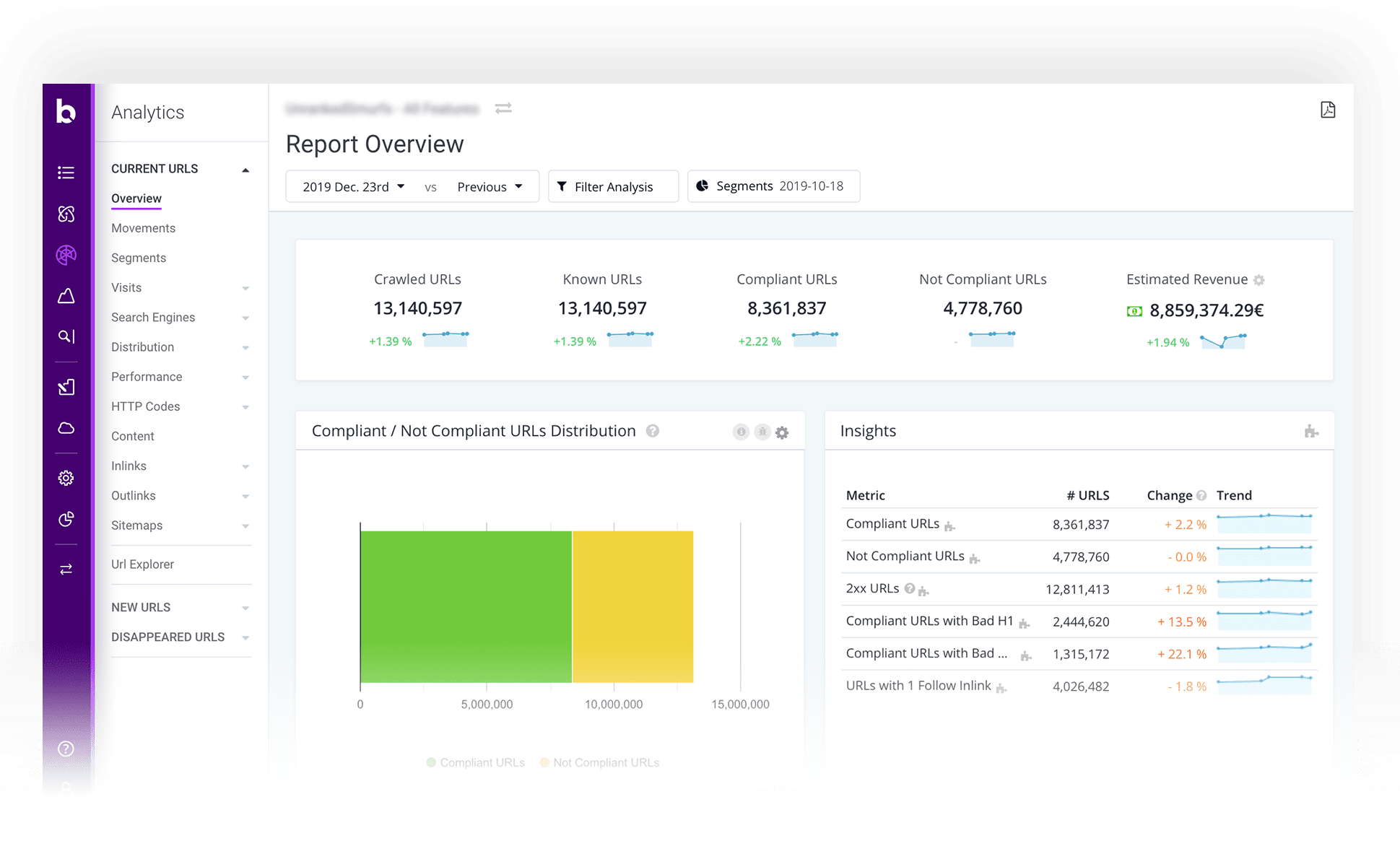This screenshot has width=1400, height=846.
Task: Open the cloud storage icon in sidebar
Action: pos(66,427)
